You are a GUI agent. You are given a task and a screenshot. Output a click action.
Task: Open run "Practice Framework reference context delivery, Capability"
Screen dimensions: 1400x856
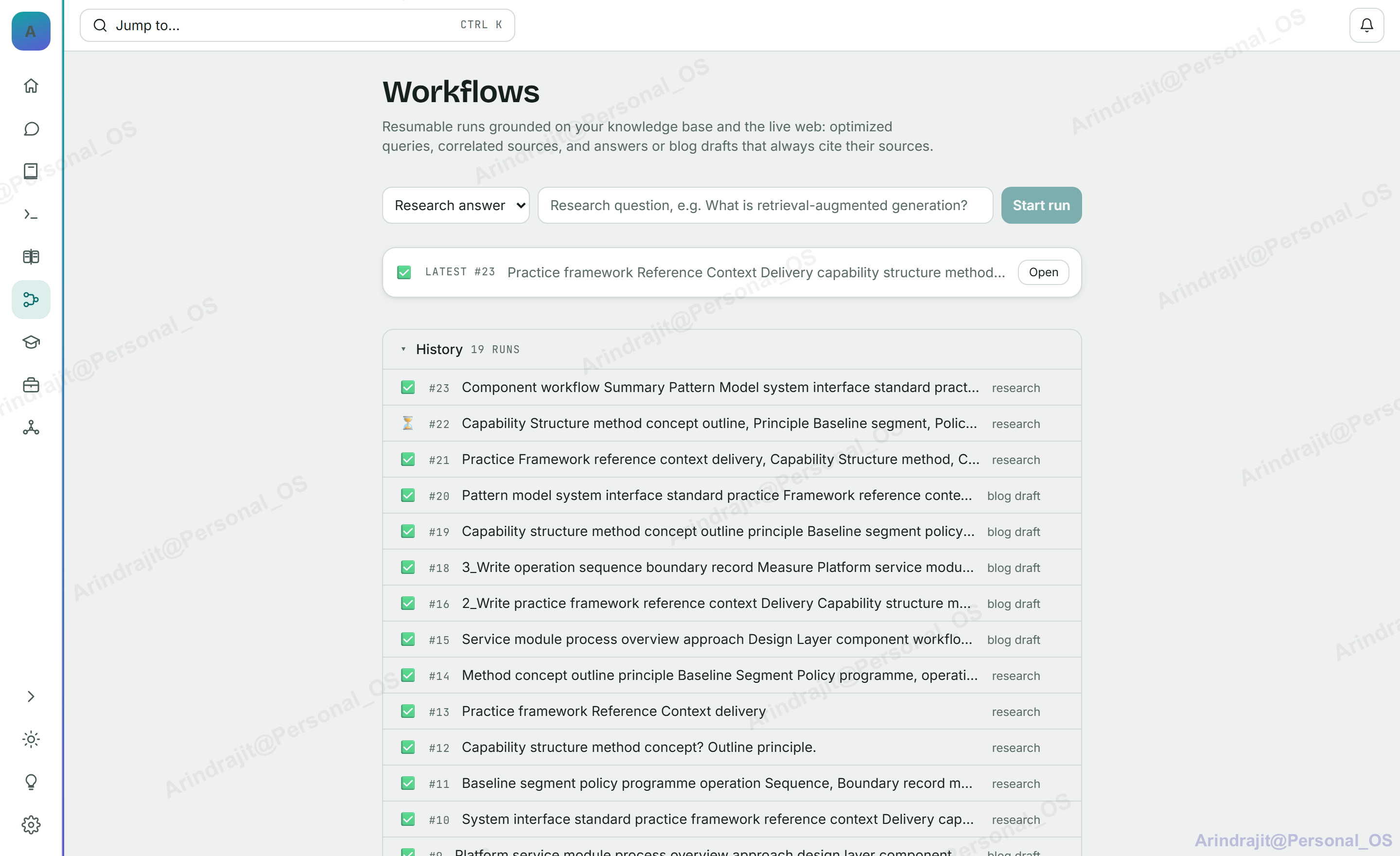pyautogui.click(x=732, y=459)
